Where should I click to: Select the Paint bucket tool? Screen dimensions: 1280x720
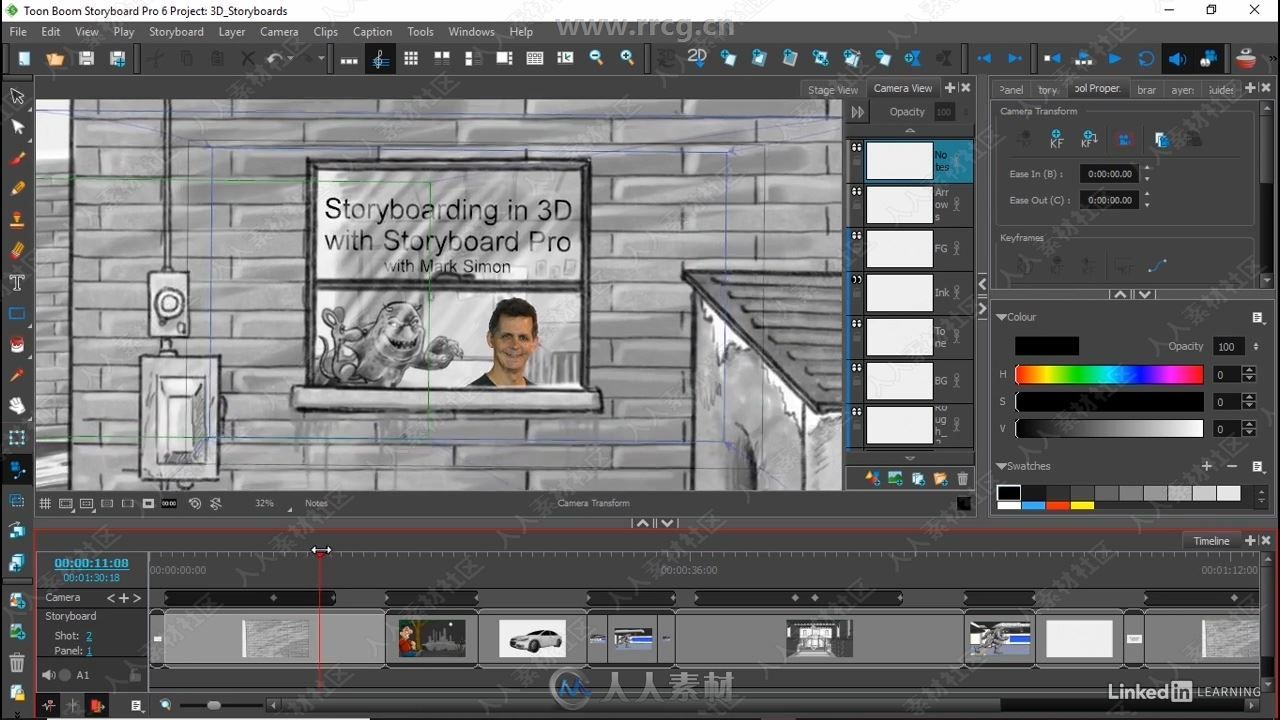click(17, 344)
